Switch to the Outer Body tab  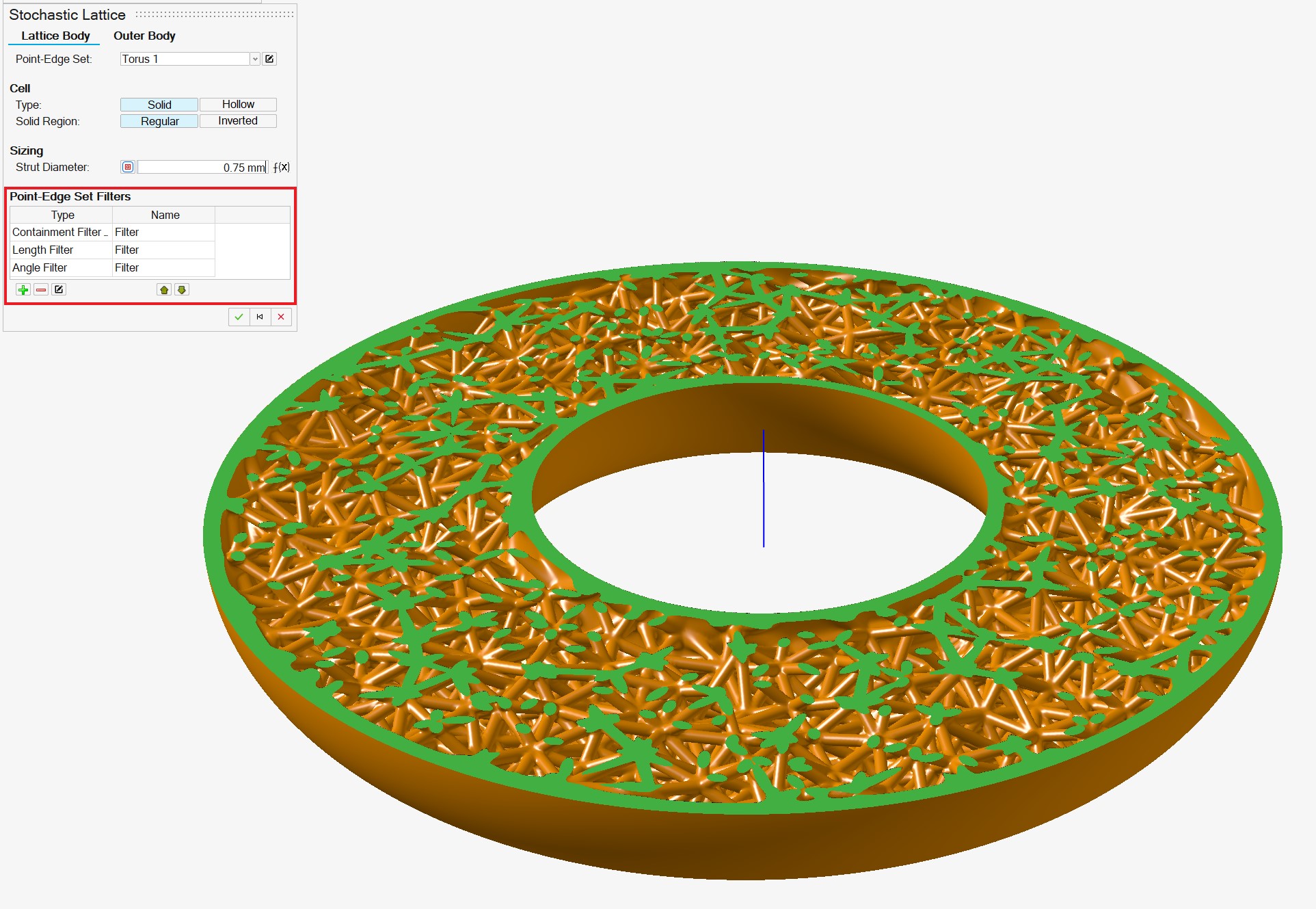[144, 36]
